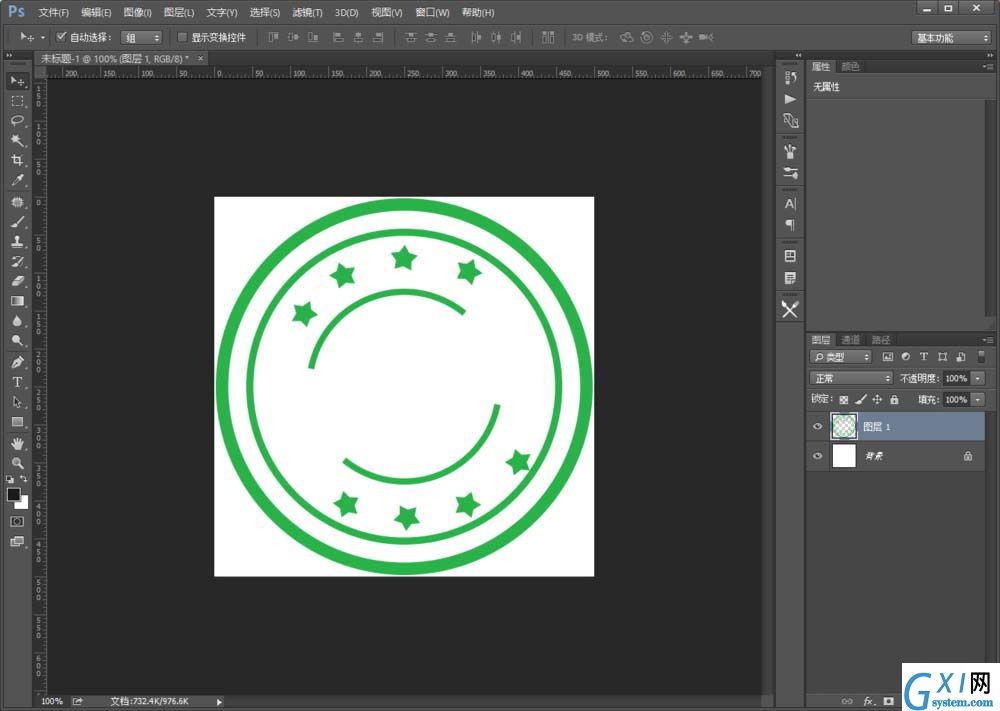Select the Eyedropper tool

point(17,180)
